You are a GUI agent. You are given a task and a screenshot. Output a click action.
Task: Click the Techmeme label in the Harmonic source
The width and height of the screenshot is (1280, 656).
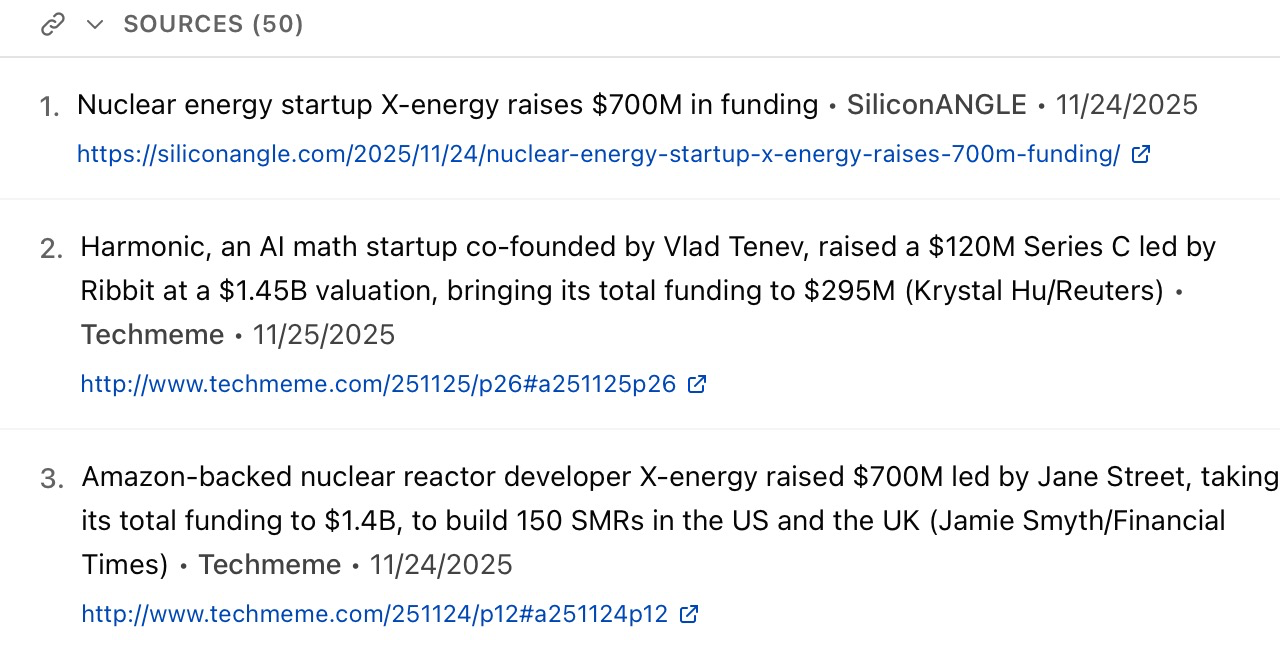pos(152,335)
